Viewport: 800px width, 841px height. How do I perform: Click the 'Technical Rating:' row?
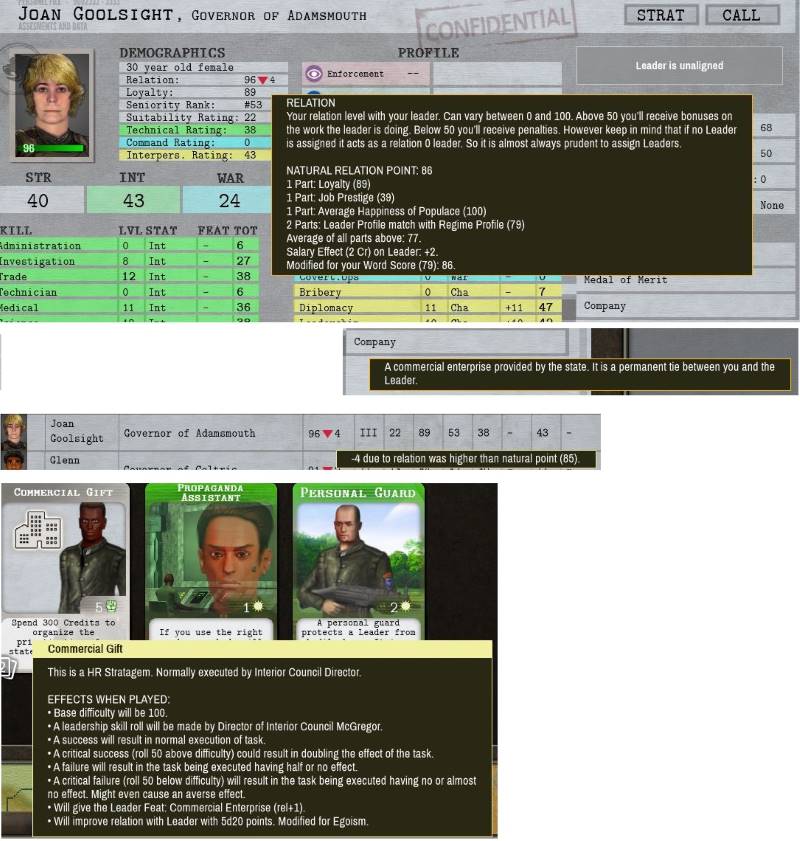click(x=195, y=130)
